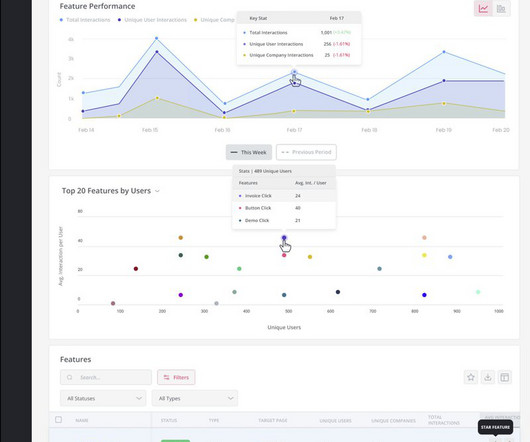Toggle Total Interactions legend series
Screen dimensions: 530x442
coord(85,20)
